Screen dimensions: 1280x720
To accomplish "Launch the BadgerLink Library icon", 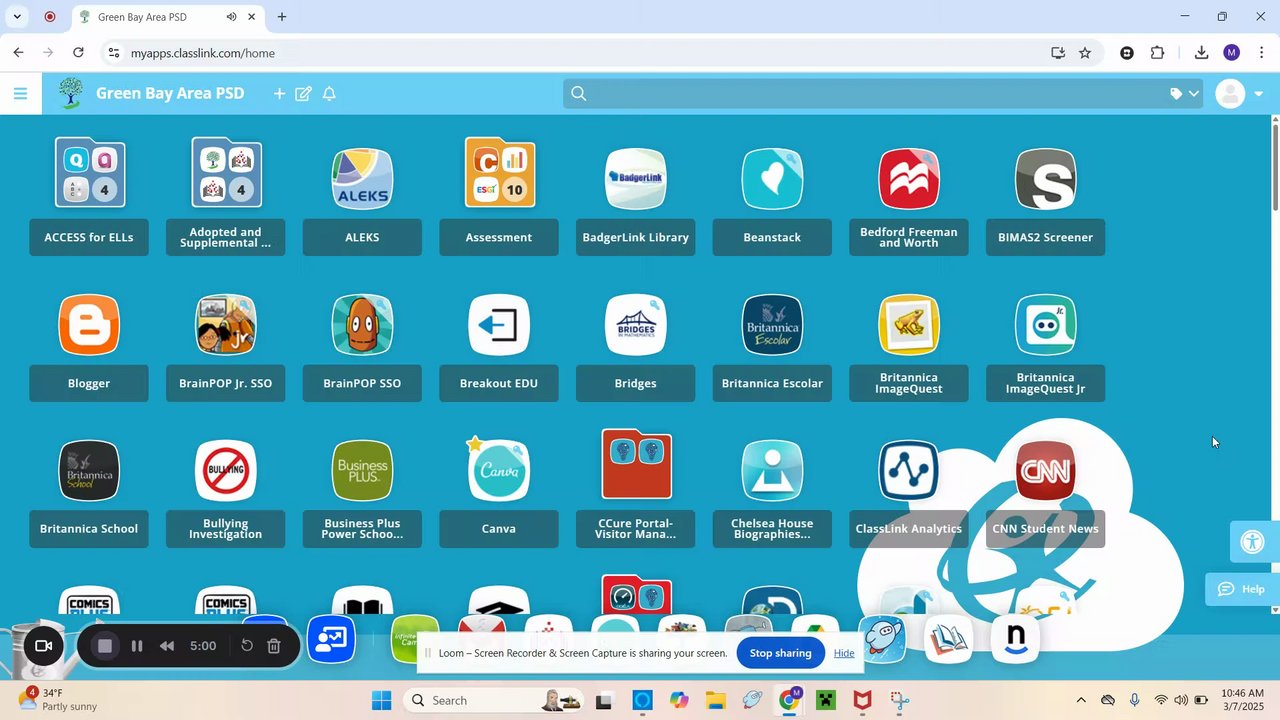I will (x=636, y=179).
